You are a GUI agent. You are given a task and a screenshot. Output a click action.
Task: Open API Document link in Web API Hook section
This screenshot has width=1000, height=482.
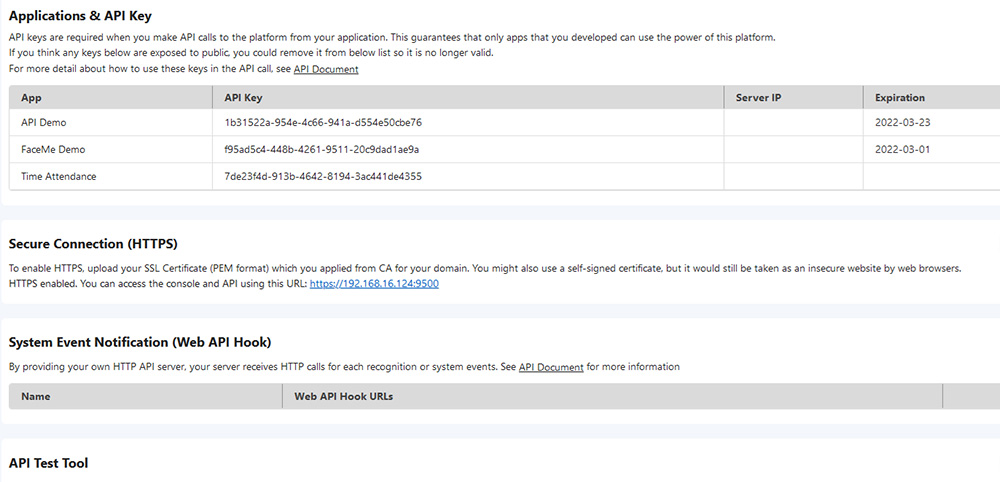click(551, 367)
